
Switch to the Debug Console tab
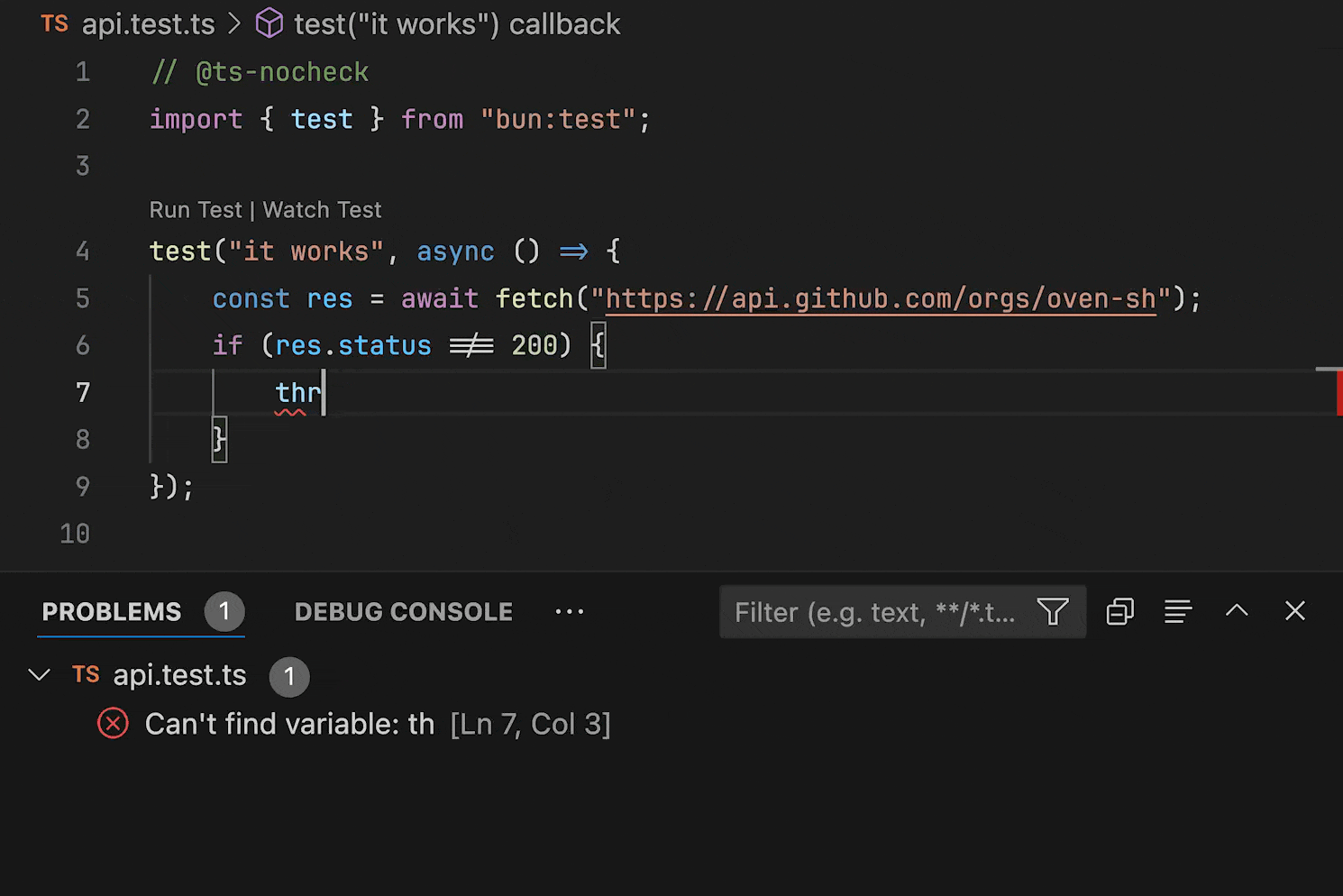point(403,612)
